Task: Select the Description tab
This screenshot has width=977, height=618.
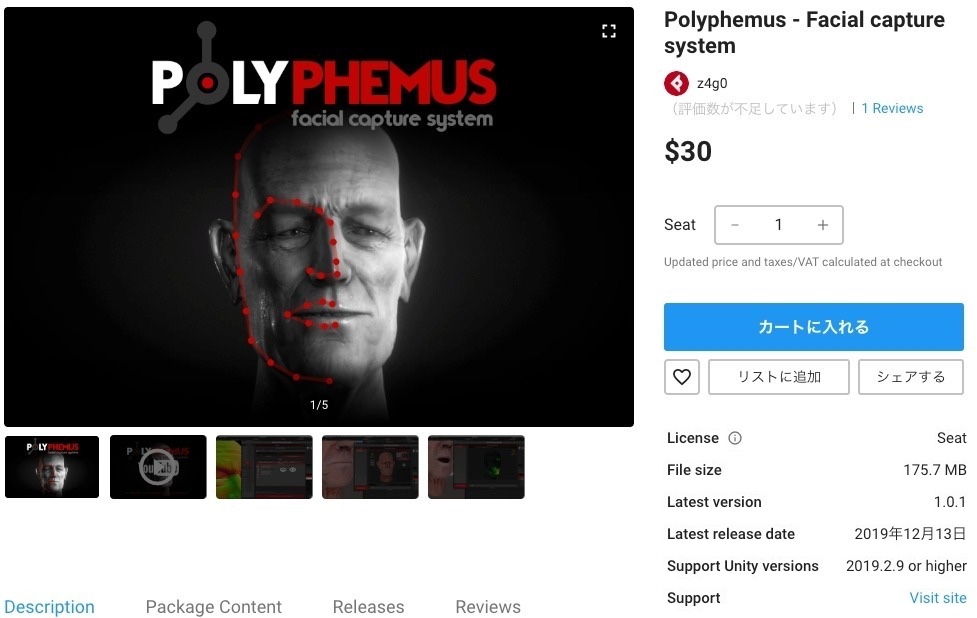Action: coord(49,607)
